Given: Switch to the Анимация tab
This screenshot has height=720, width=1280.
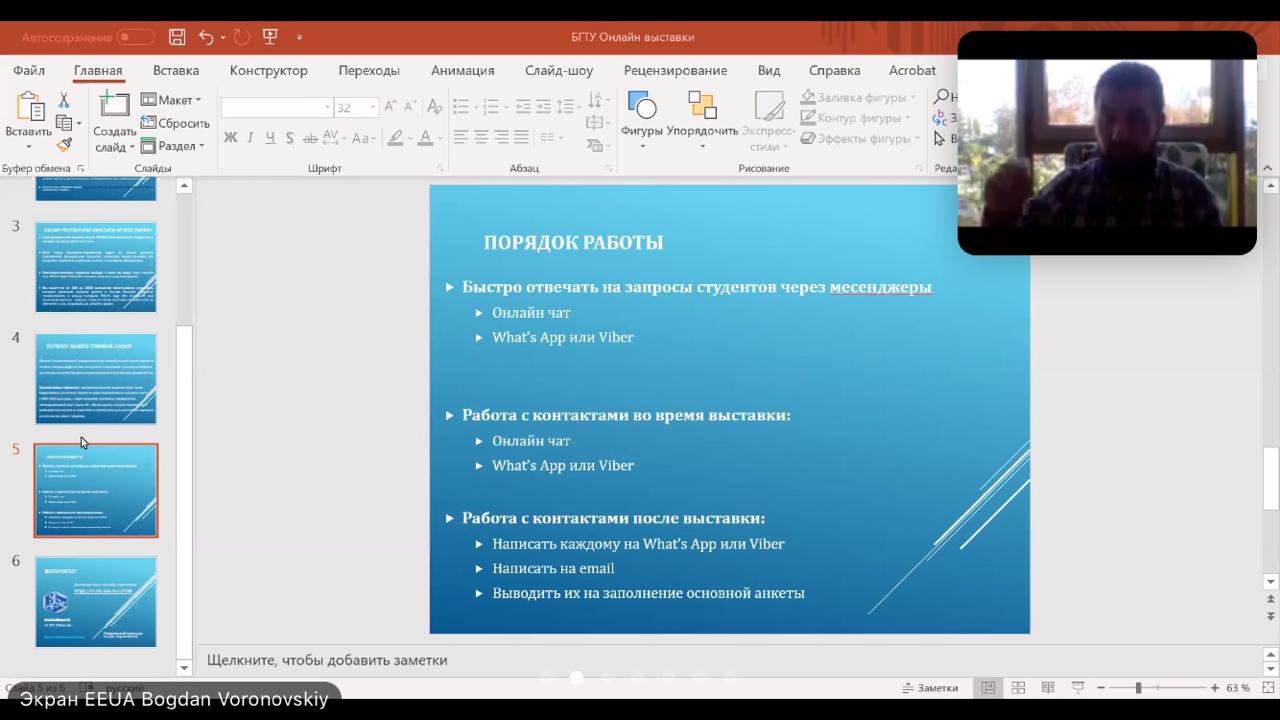Looking at the screenshot, I should tap(462, 70).
